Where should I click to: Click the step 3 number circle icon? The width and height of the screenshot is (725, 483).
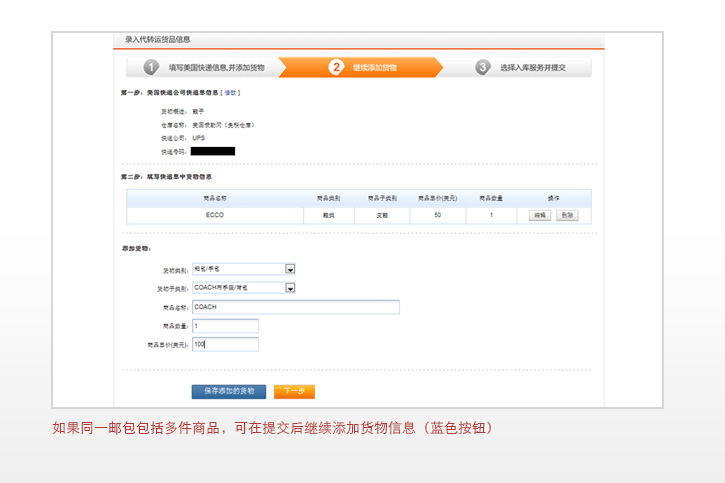click(x=483, y=67)
